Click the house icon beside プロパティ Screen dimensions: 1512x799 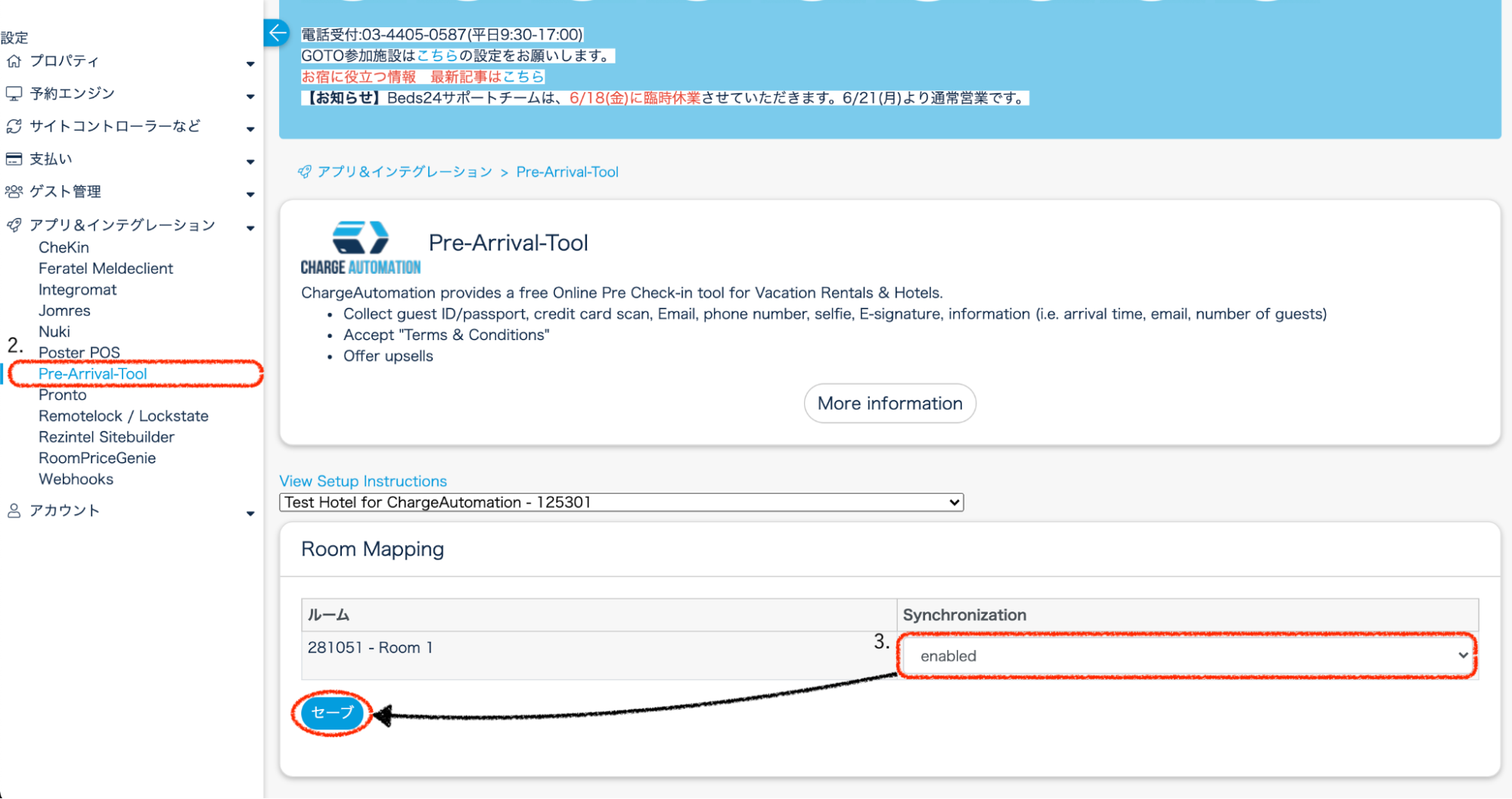pos(14,61)
